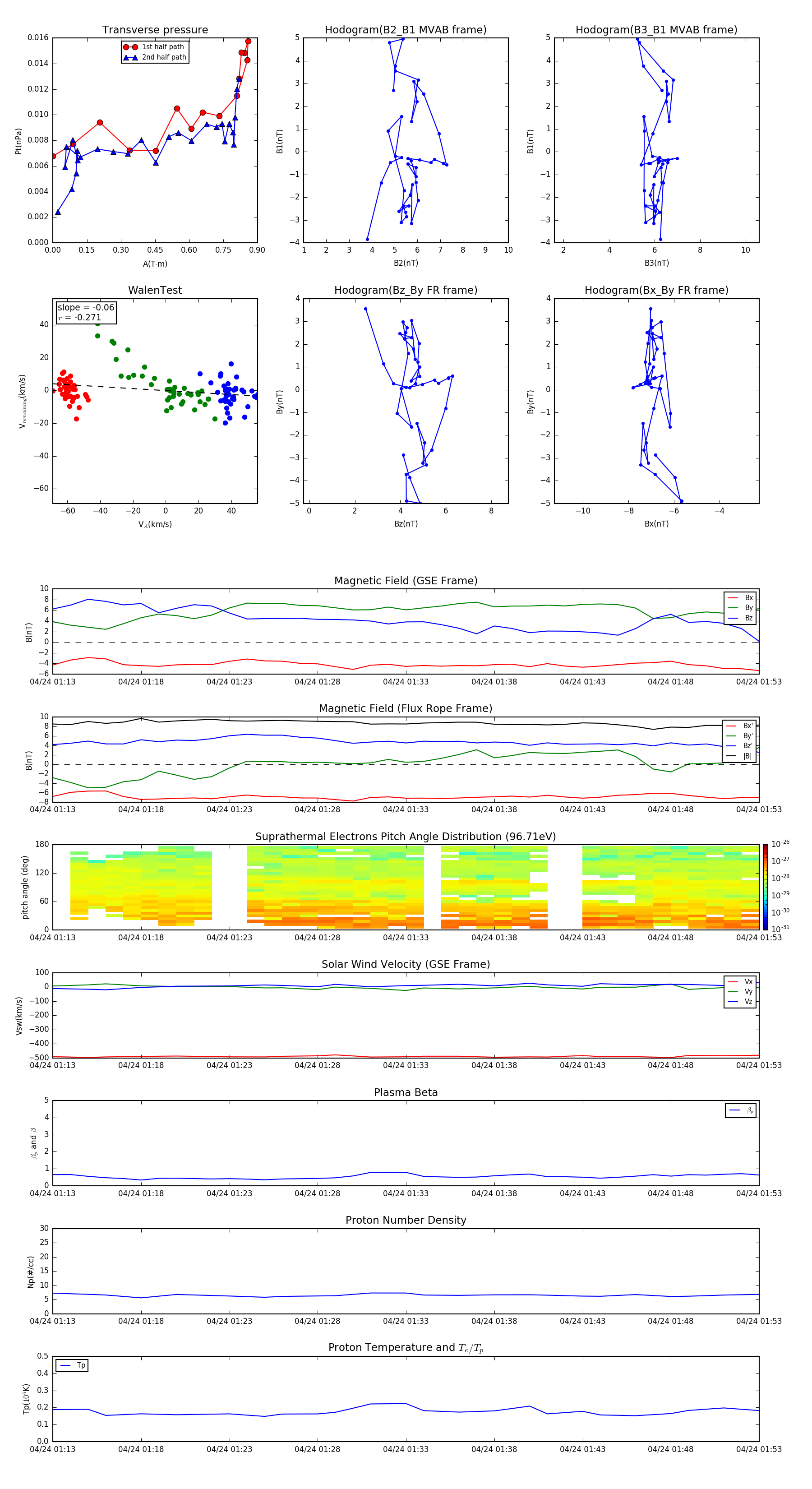Image resolution: width=812 pixels, height=1489 pixels.
Task: Click the "Plasma Beta" title
Action: click(x=406, y=1092)
